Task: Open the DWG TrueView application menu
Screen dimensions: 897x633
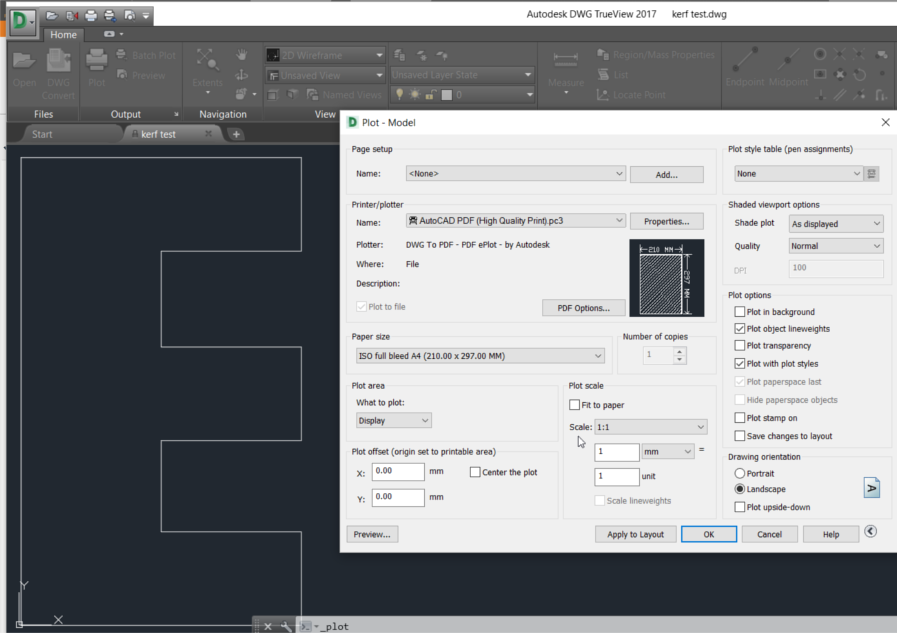Action: 22,22
